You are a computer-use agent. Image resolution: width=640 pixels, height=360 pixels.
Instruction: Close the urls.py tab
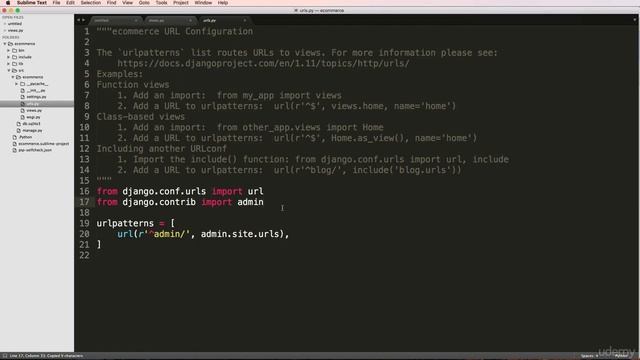coord(244,20)
